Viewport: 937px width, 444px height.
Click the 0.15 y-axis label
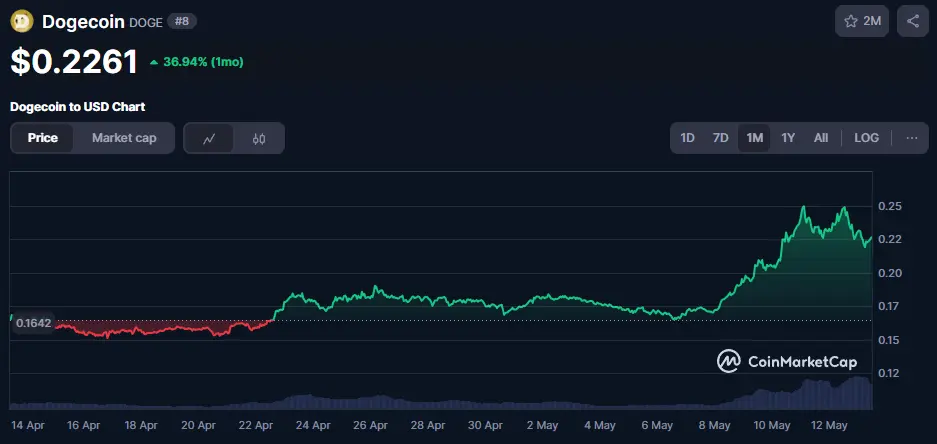coord(890,340)
